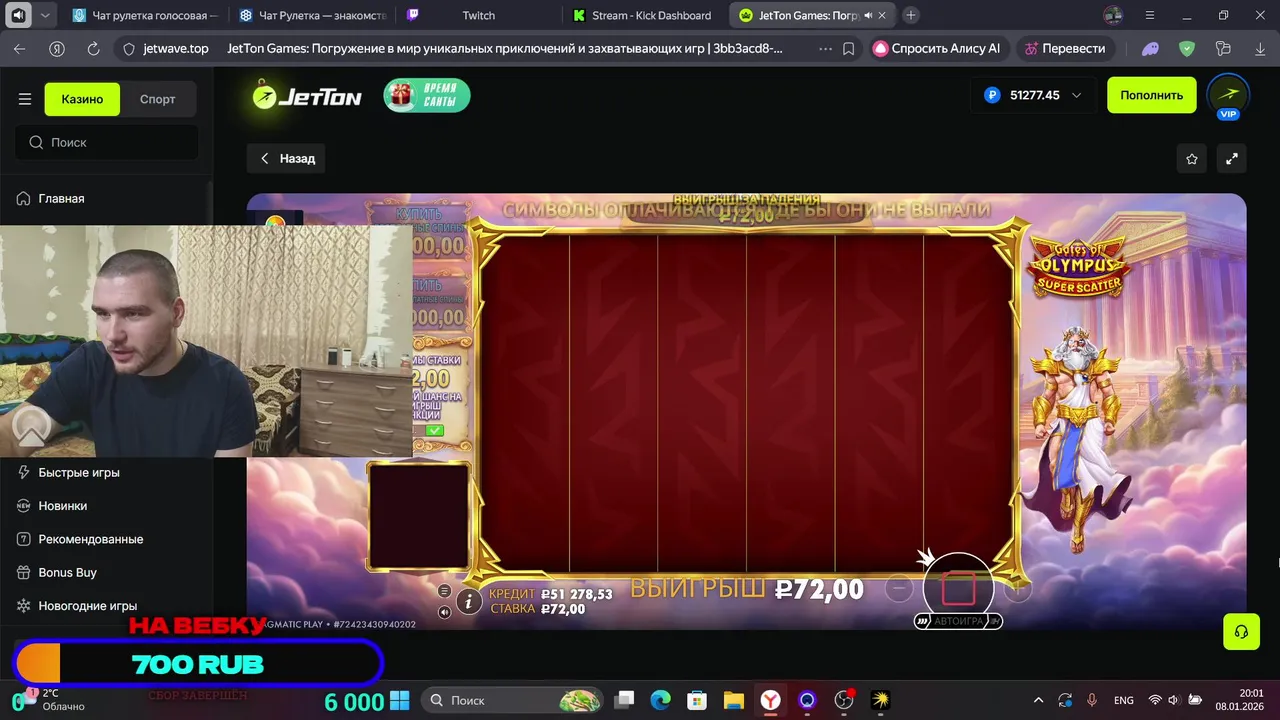Open OBS Studio from taskbar
The image size is (1280, 720).
pos(844,700)
